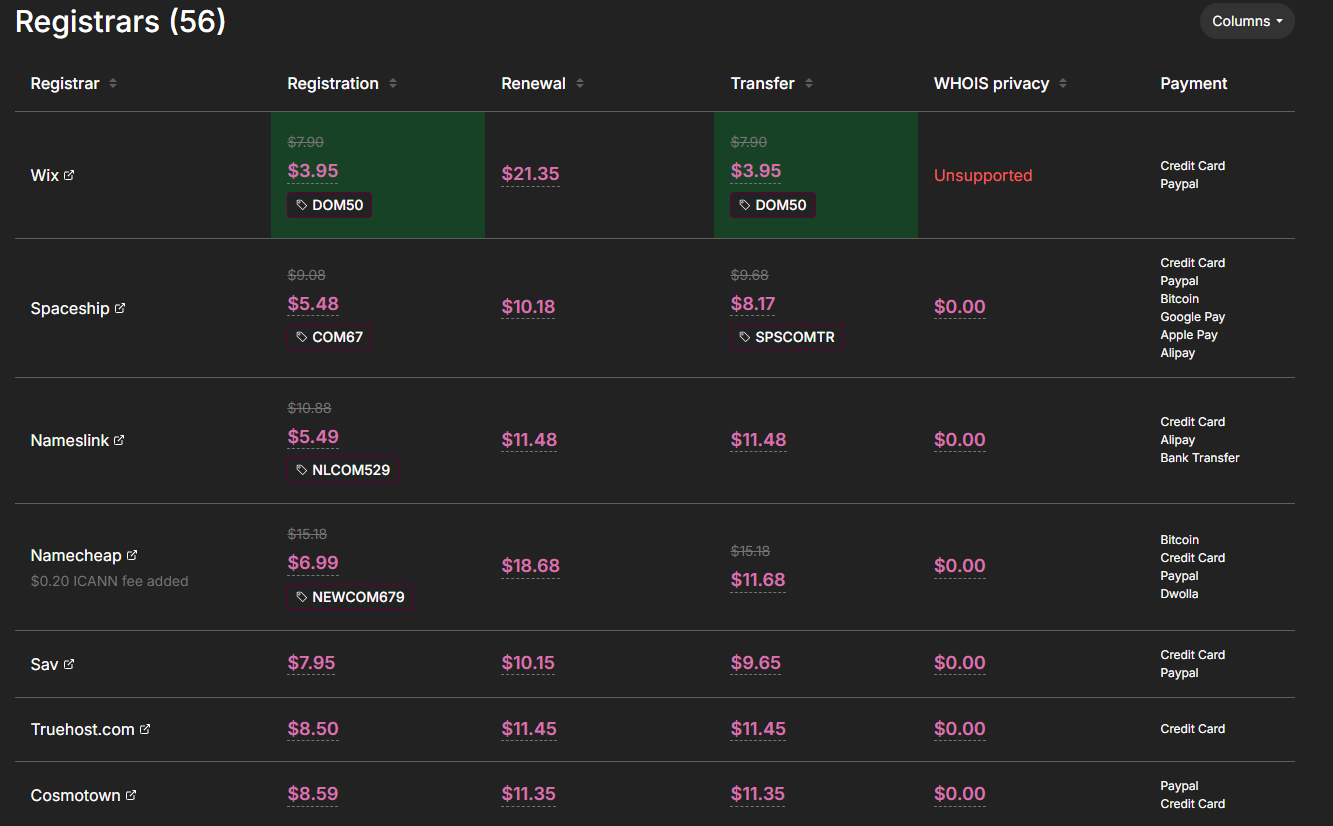Viewport: 1333px width, 826px height.
Task: Click the Unsupported WHOIS privacy label
Action: point(983,175)
